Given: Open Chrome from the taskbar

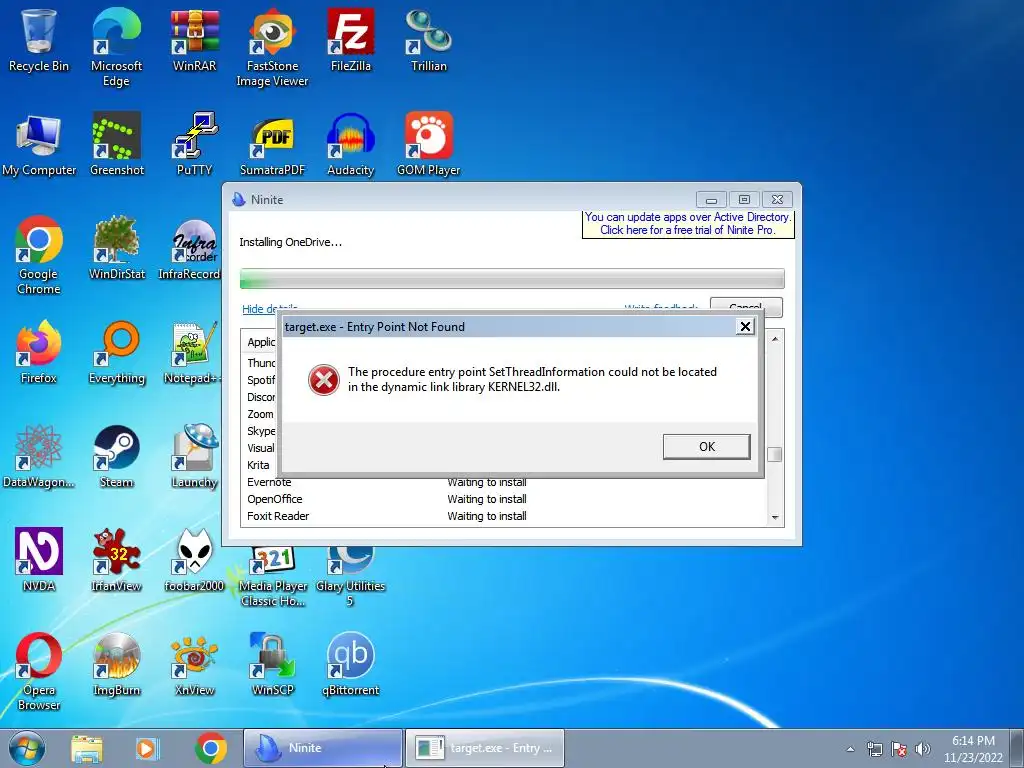Looking at the screenshot, I should [210, 748].
